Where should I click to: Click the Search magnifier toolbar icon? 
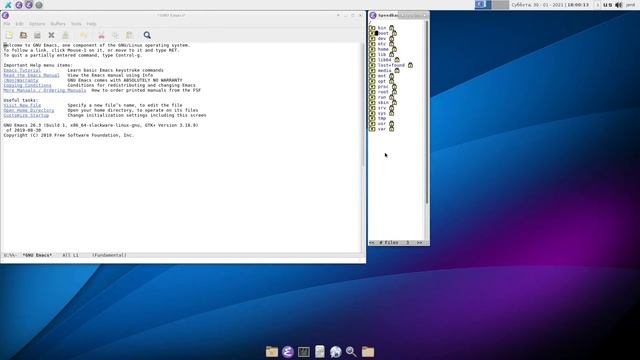(x=147, y=35)
